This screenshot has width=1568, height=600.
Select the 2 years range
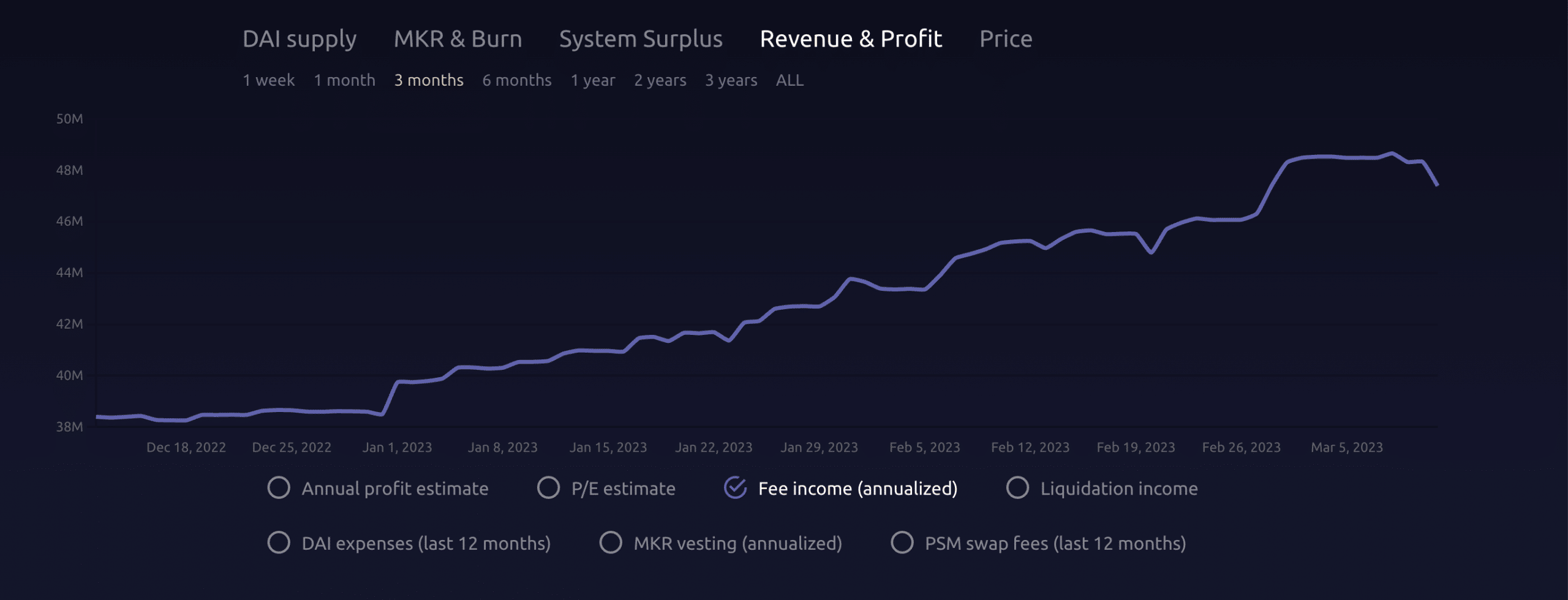point(660,80)
